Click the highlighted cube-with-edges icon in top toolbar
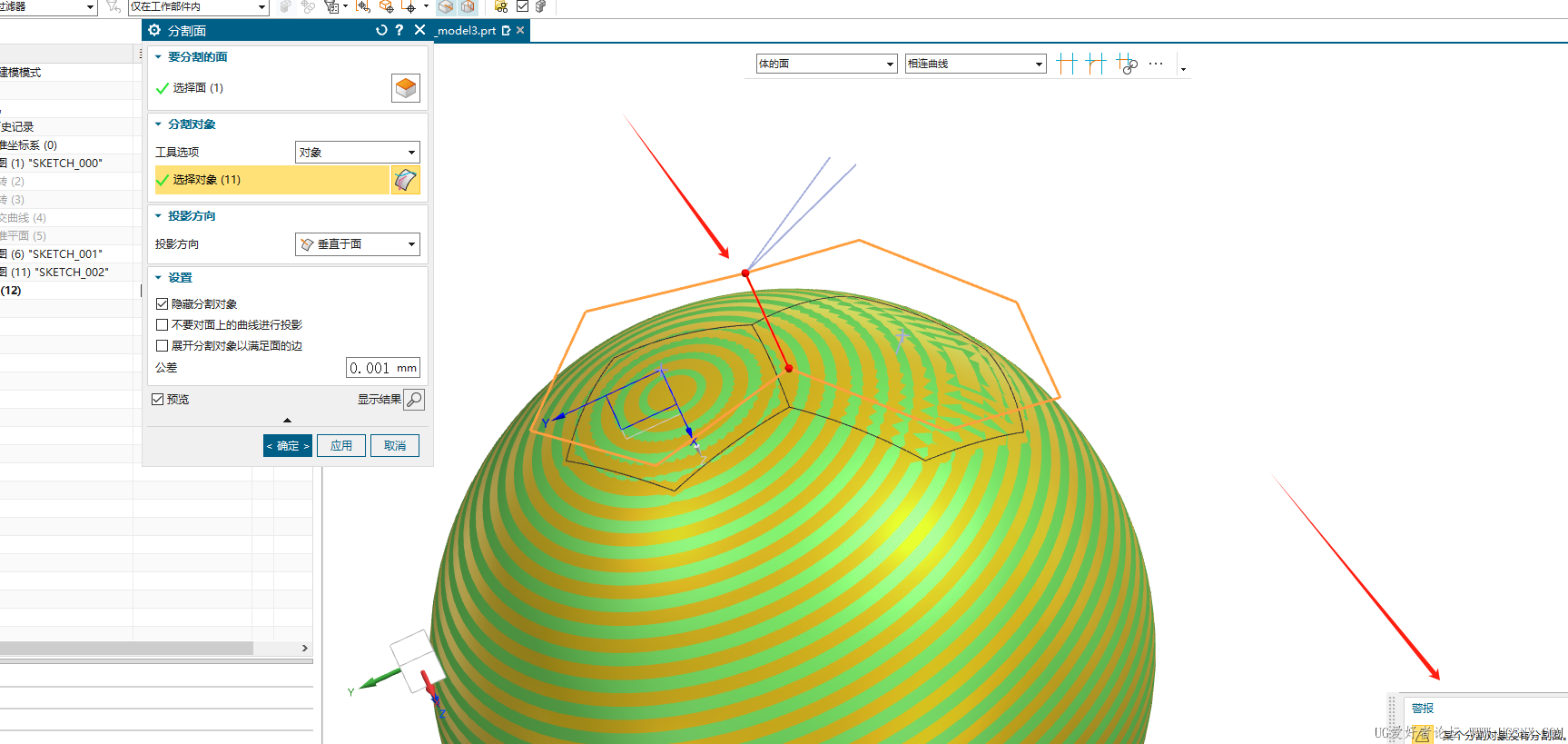This screenshot has height=744, width=1568. (x=468, y=7)
